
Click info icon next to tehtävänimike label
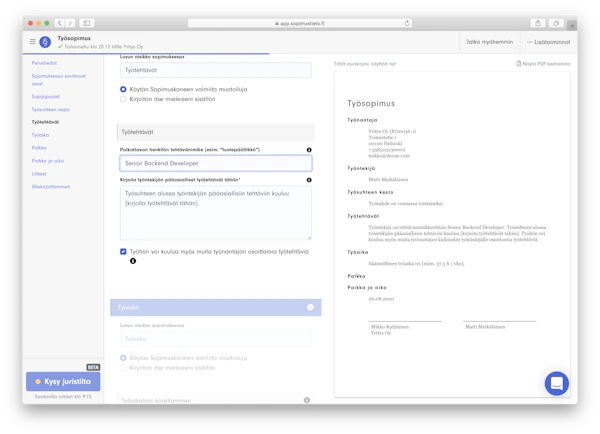(309, 150)
